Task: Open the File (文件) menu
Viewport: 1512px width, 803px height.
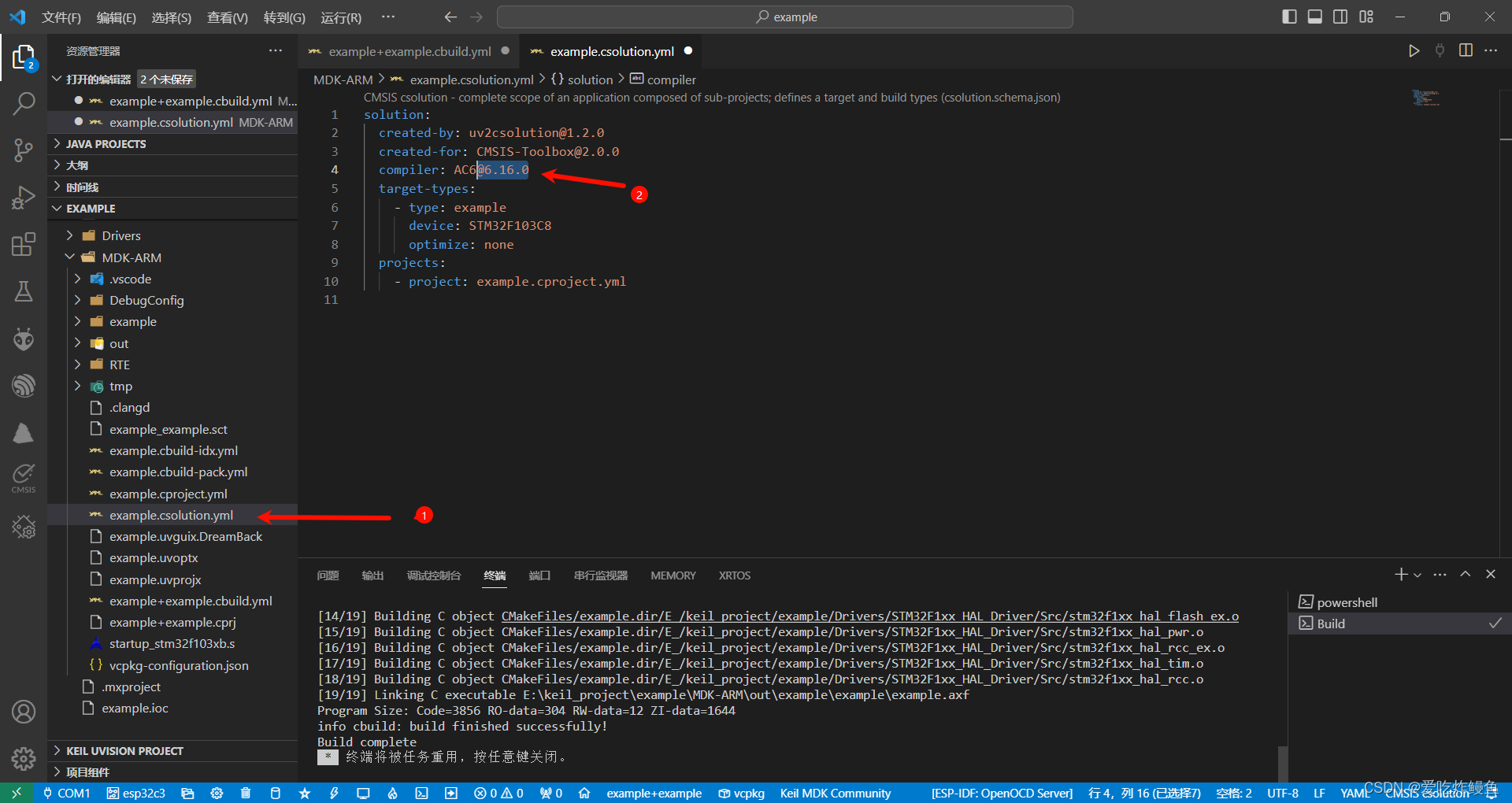Action: [x=61, y=17]
